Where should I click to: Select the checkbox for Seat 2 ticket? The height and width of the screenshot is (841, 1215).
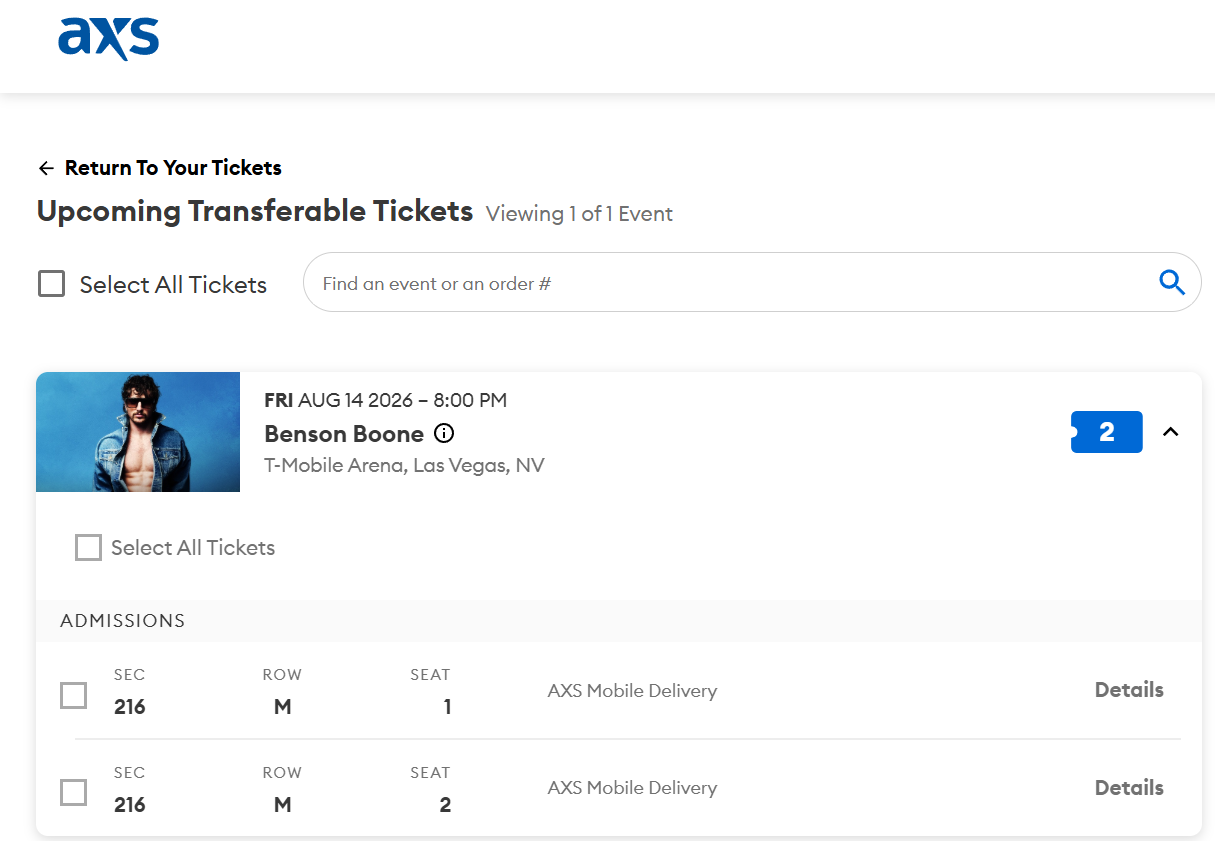(73, 793)
